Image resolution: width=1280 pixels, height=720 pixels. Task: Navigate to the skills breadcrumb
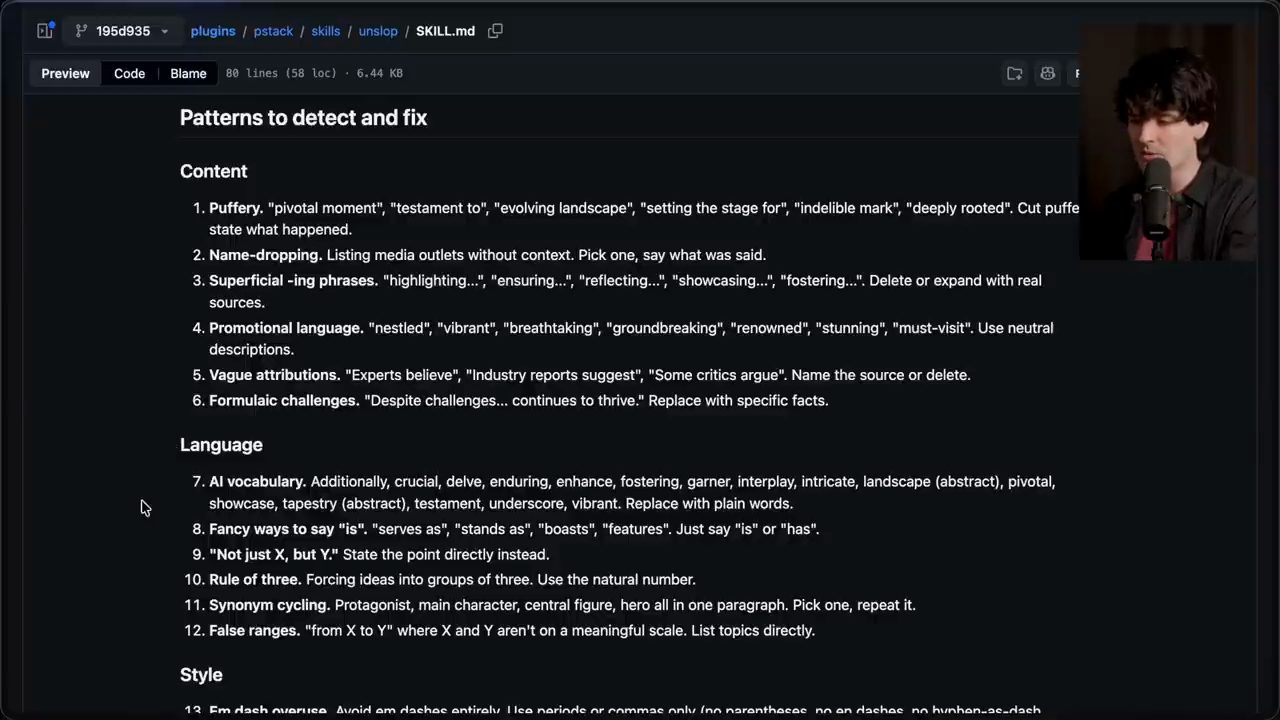[x=325, y=31]
